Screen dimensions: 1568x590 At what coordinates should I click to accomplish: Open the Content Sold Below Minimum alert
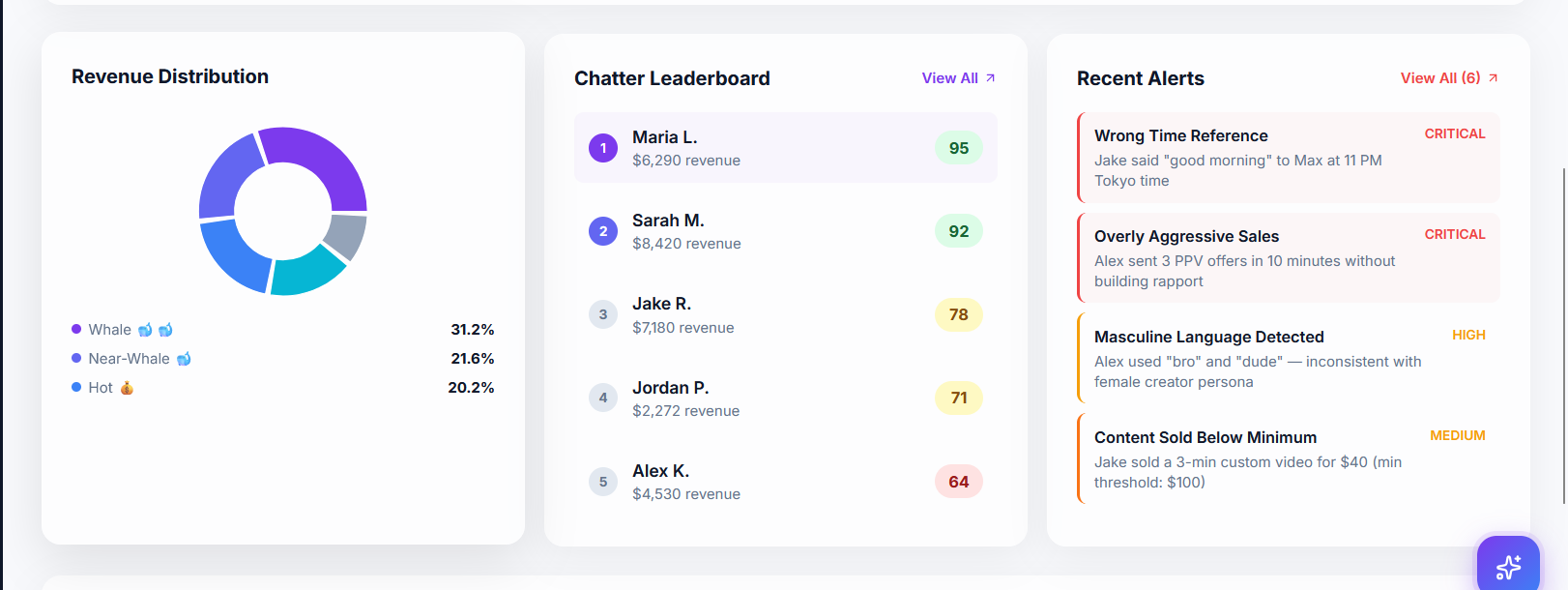point(1288,458)
